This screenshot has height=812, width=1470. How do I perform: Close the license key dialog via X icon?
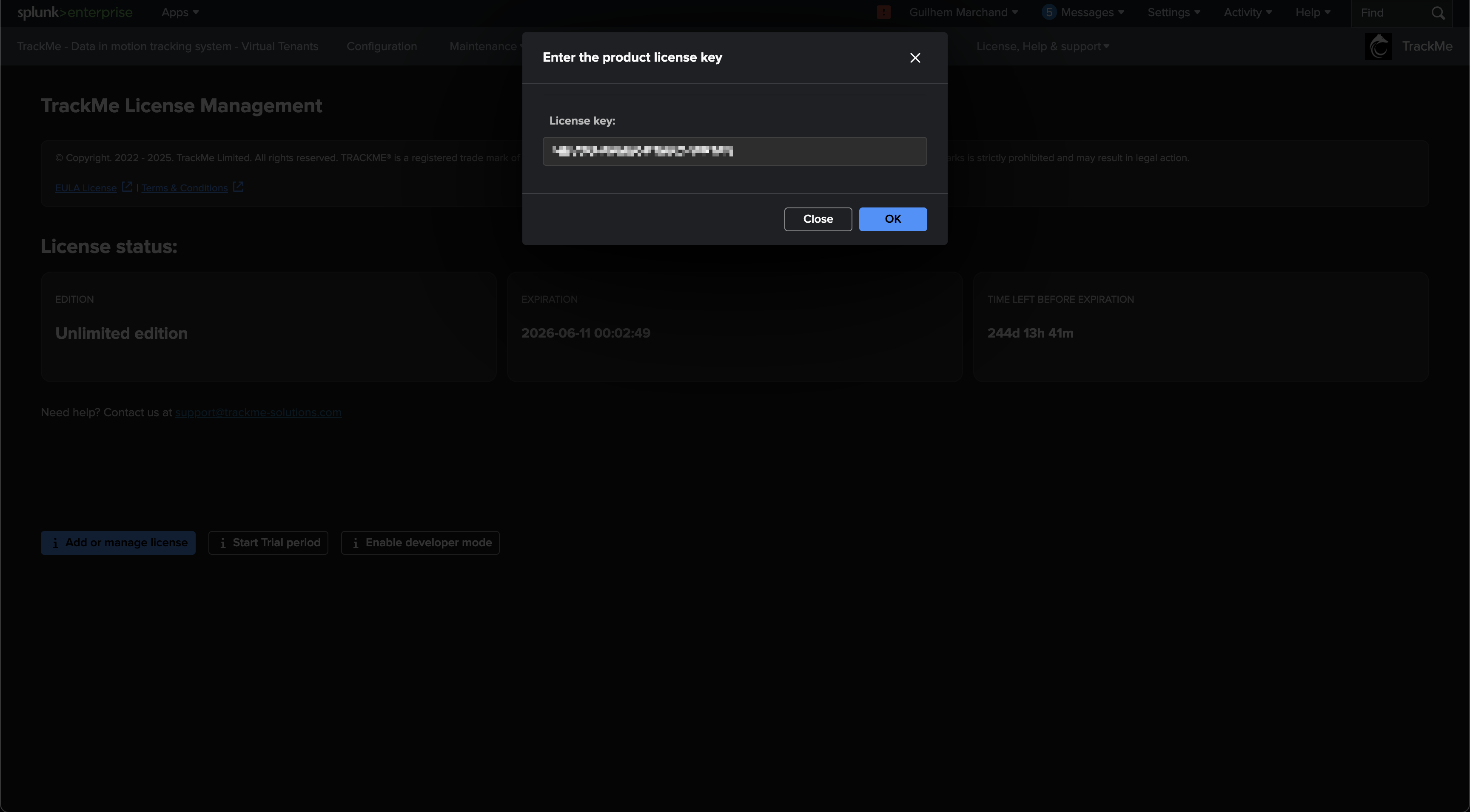(915, 57)
